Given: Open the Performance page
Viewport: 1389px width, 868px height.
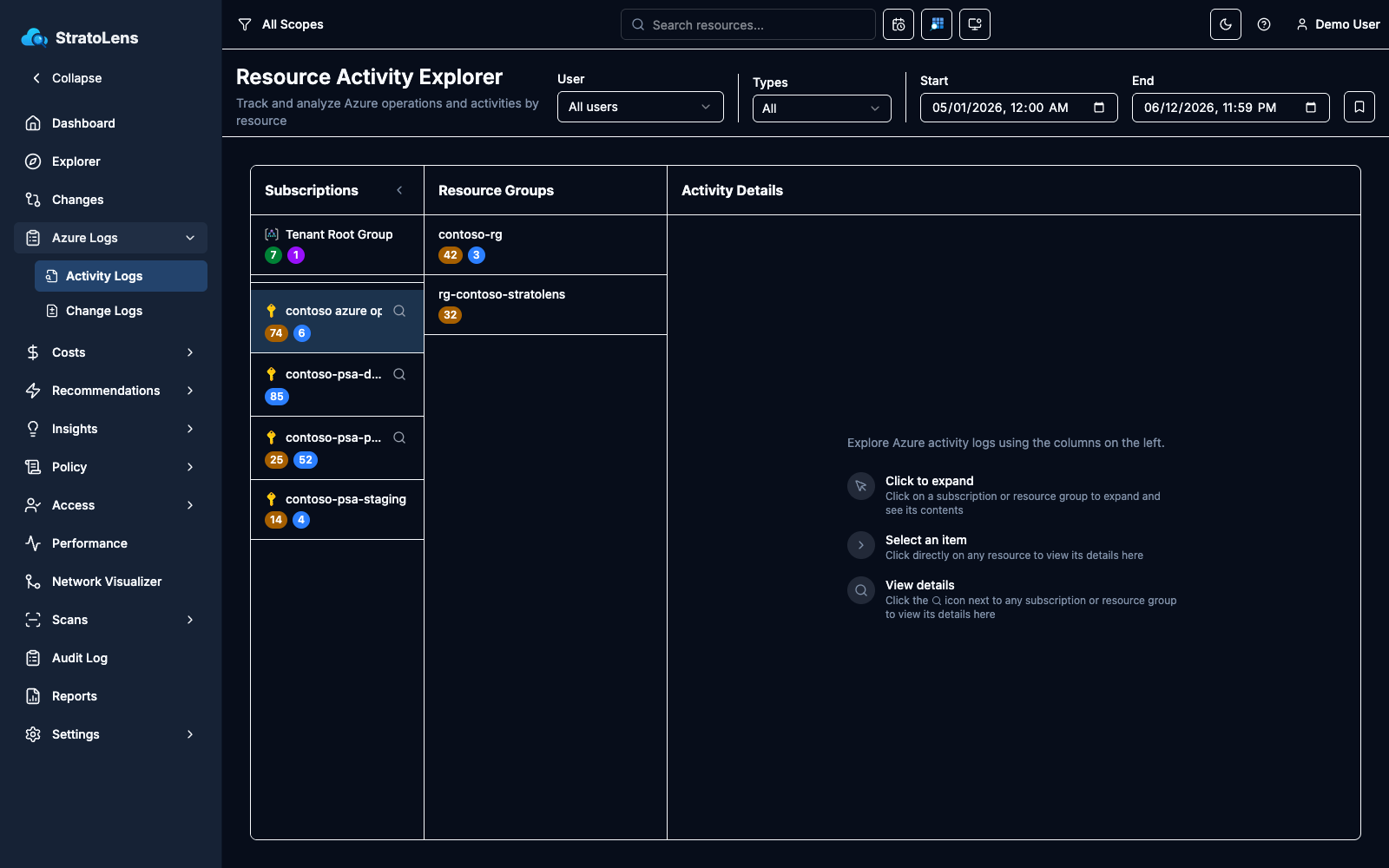Looking at the screenshot, I should coord(110,543).
